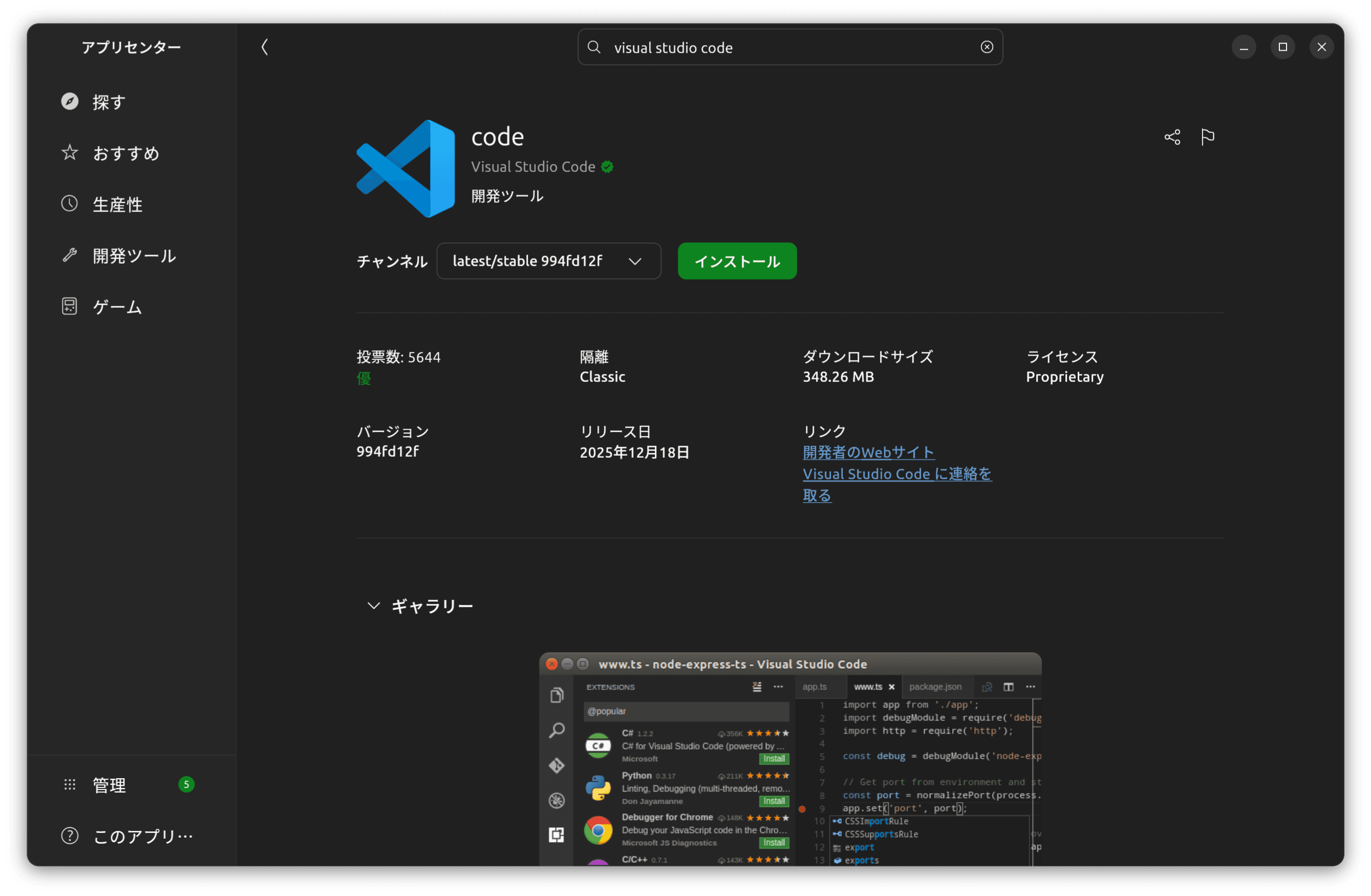Go back using the back arrow
The width and height of the screenshot is (1371, 896).
(x=264, y=47)
